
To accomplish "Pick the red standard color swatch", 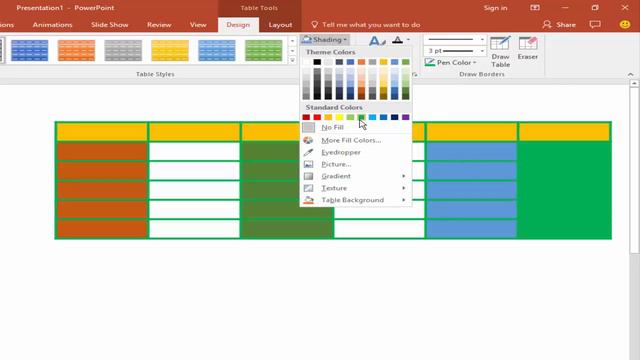I will (317, 118).
